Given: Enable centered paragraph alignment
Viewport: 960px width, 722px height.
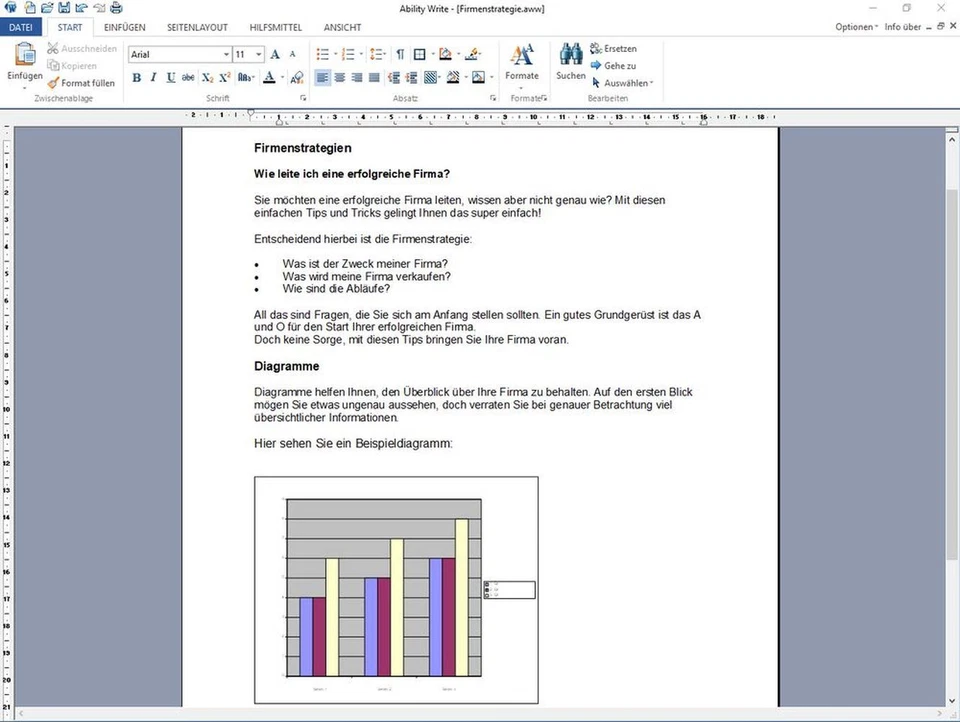Looking at the screenshot, I should (x=338, y=77).
